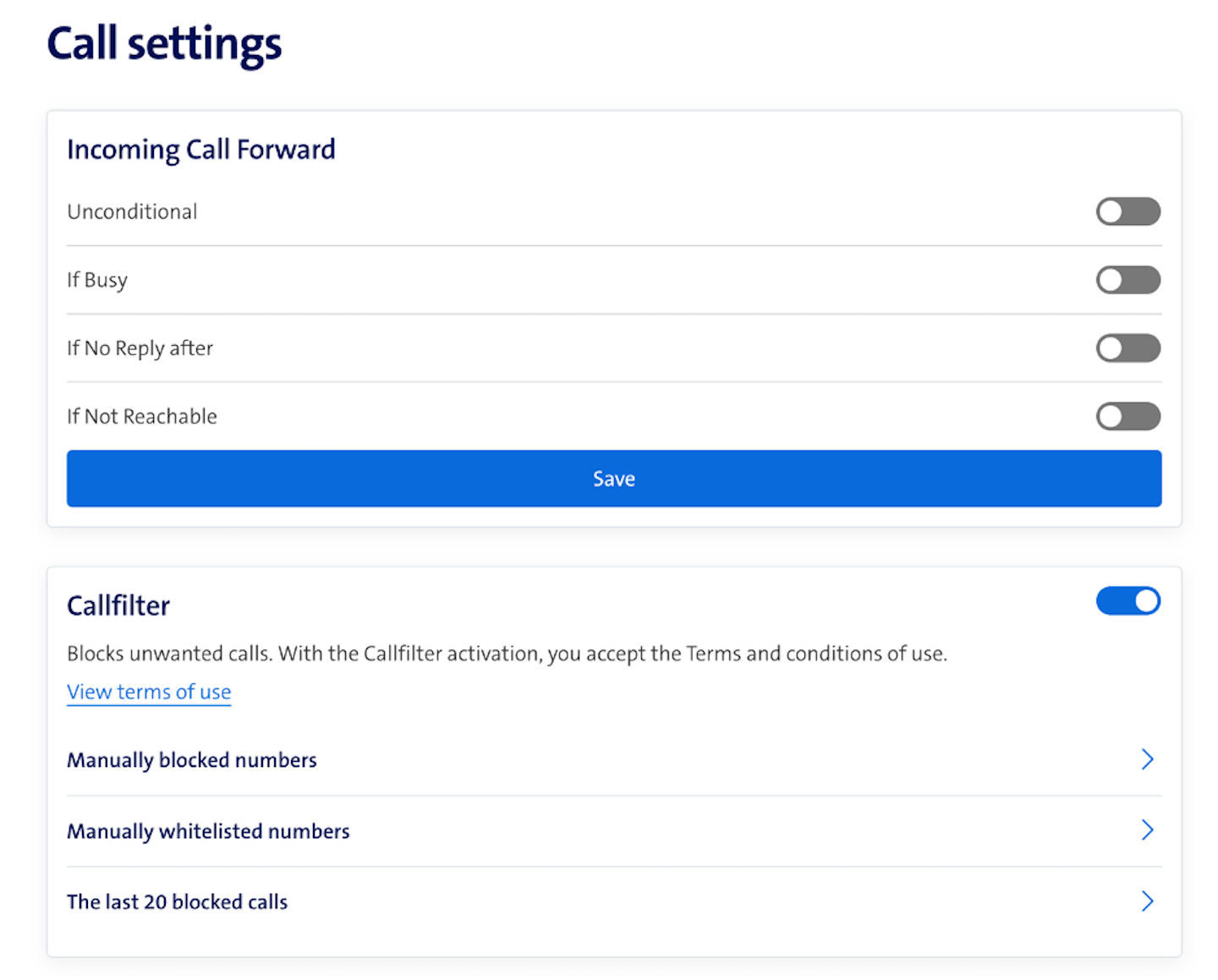Click the Call settings page title
Image resolution: width=1218 pixels, height=980 pixels.
[x=164, y=44]
